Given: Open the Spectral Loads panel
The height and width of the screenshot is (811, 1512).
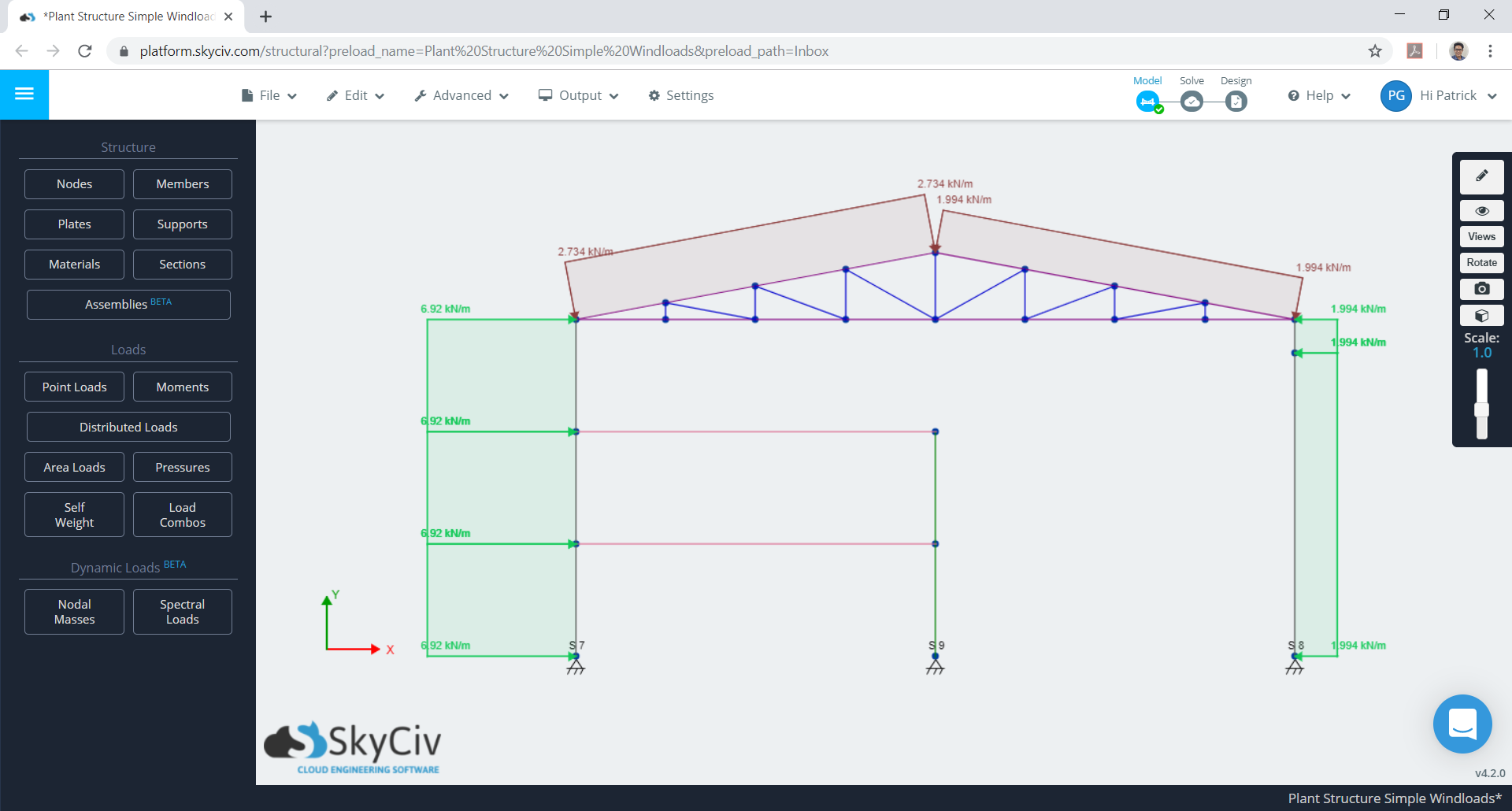Looking at the screenshot, I should [x=183, y=612].
